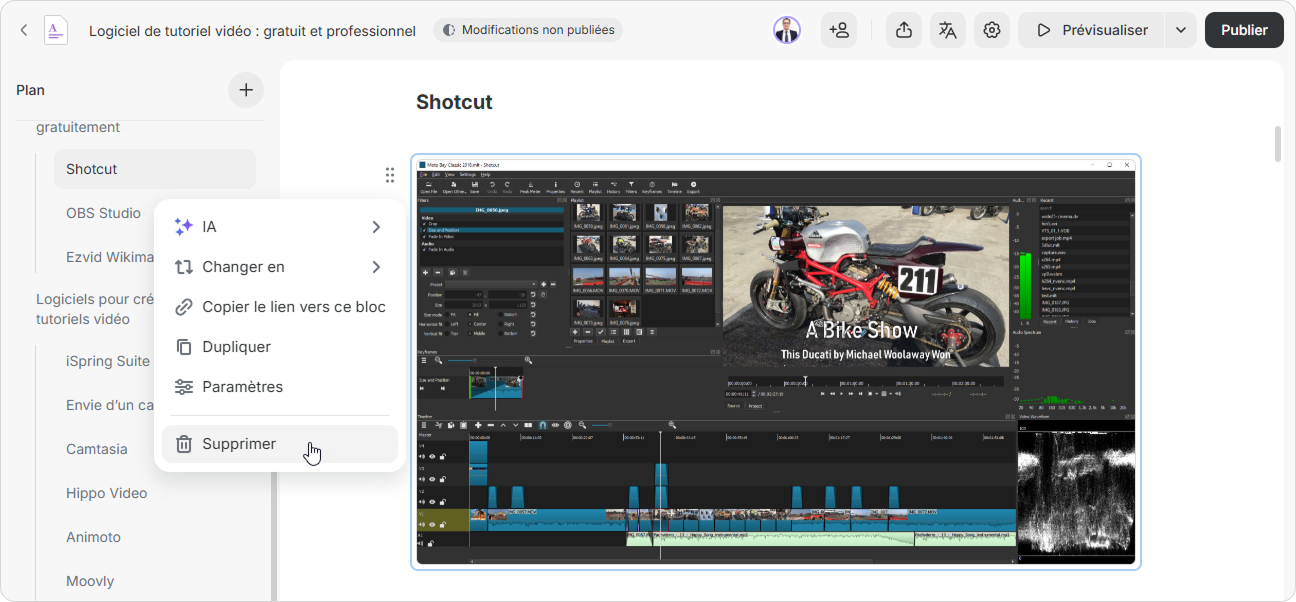1296x602 pixels.
Task: Open the add collaborator icon
Action: point(839,30)
